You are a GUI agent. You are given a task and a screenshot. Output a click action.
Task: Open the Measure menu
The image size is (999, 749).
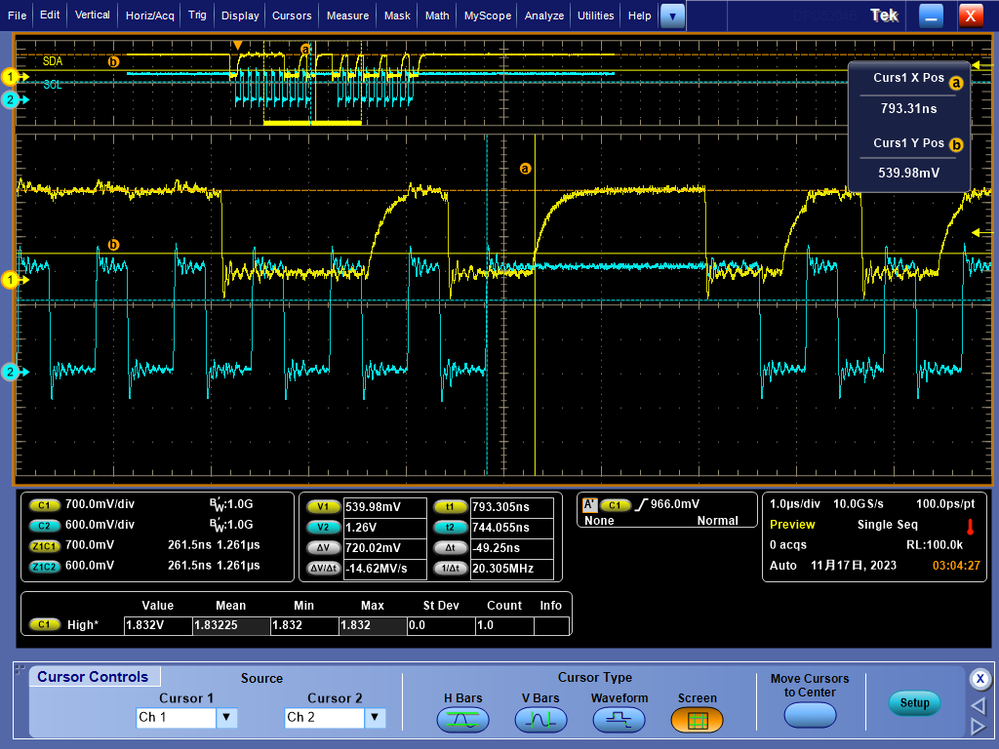[x=347, y=15]
